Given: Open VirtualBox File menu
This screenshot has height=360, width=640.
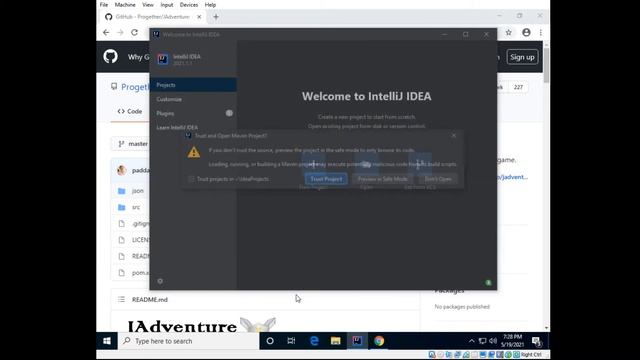Looking at the screenshot, I should [104, 5].
